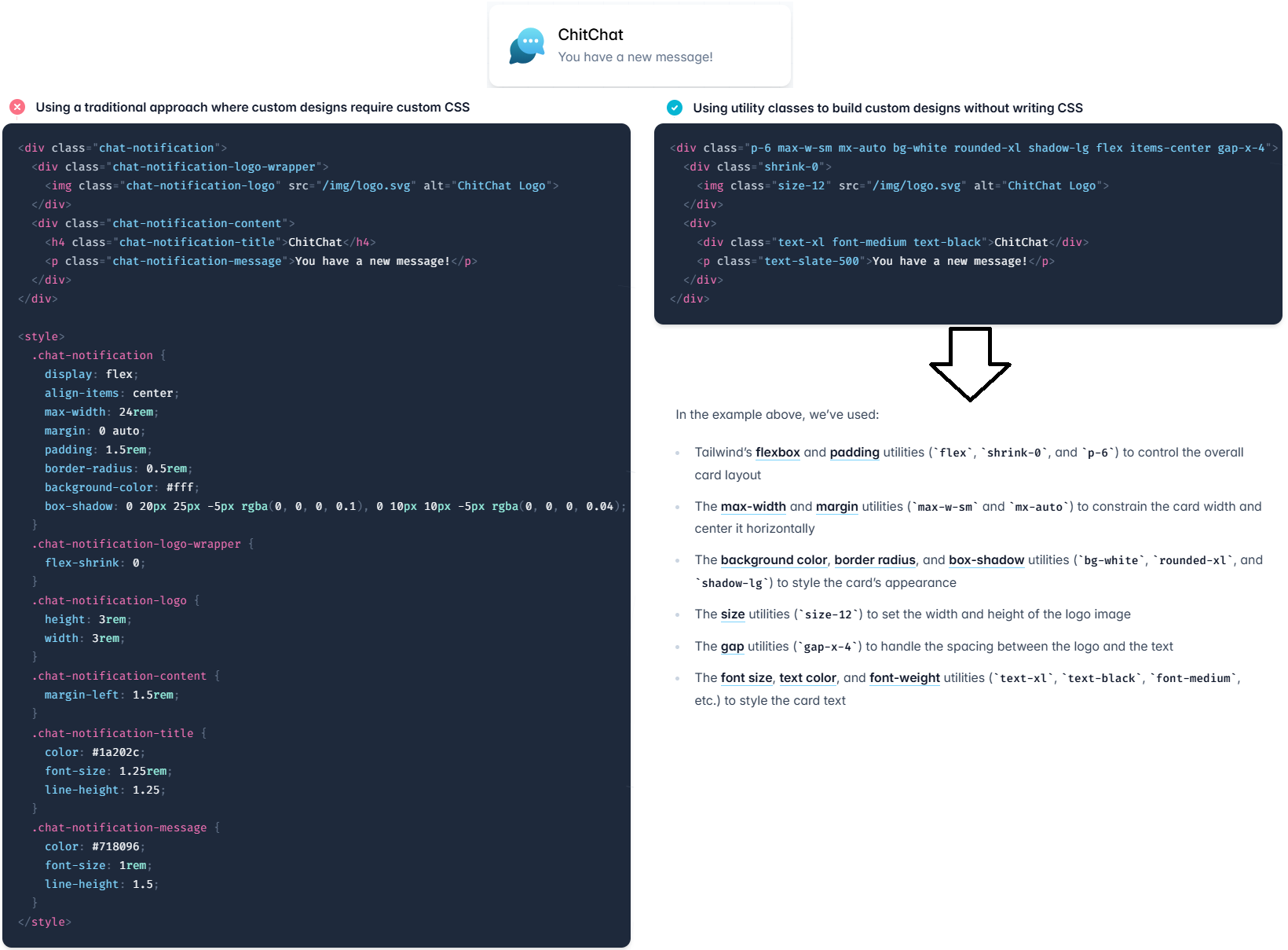Click the ChitChat notification card title
The width and height of the screenshot is (1288, 950).
tap(591, 35)
